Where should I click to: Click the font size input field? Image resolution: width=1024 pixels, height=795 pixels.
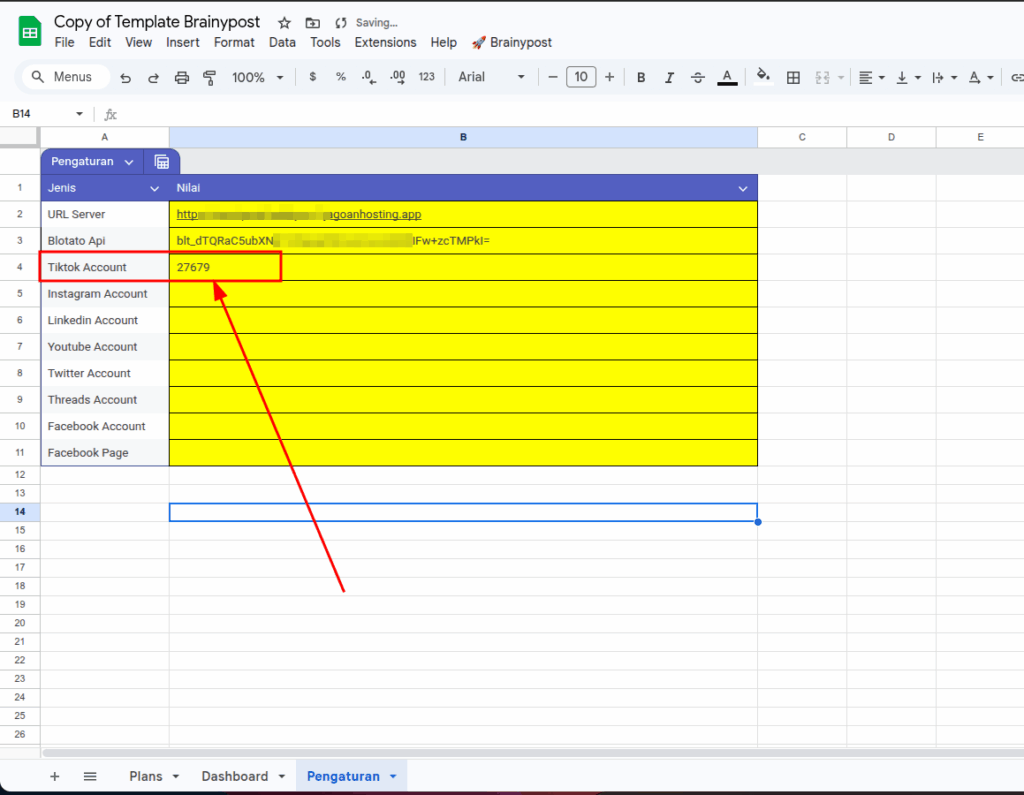coord(581,77)
